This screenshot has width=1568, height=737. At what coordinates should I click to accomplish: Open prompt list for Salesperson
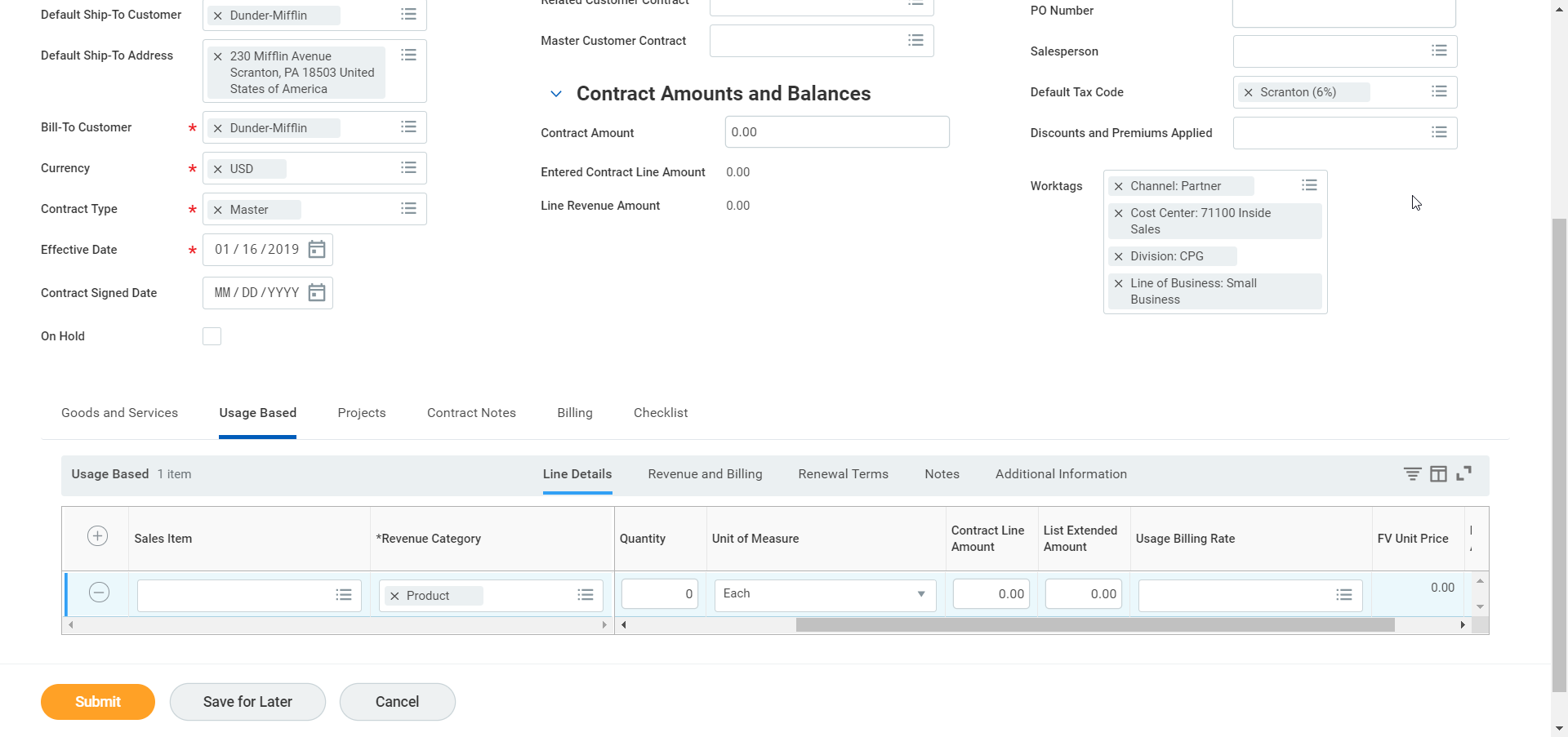click(1439, 51)
